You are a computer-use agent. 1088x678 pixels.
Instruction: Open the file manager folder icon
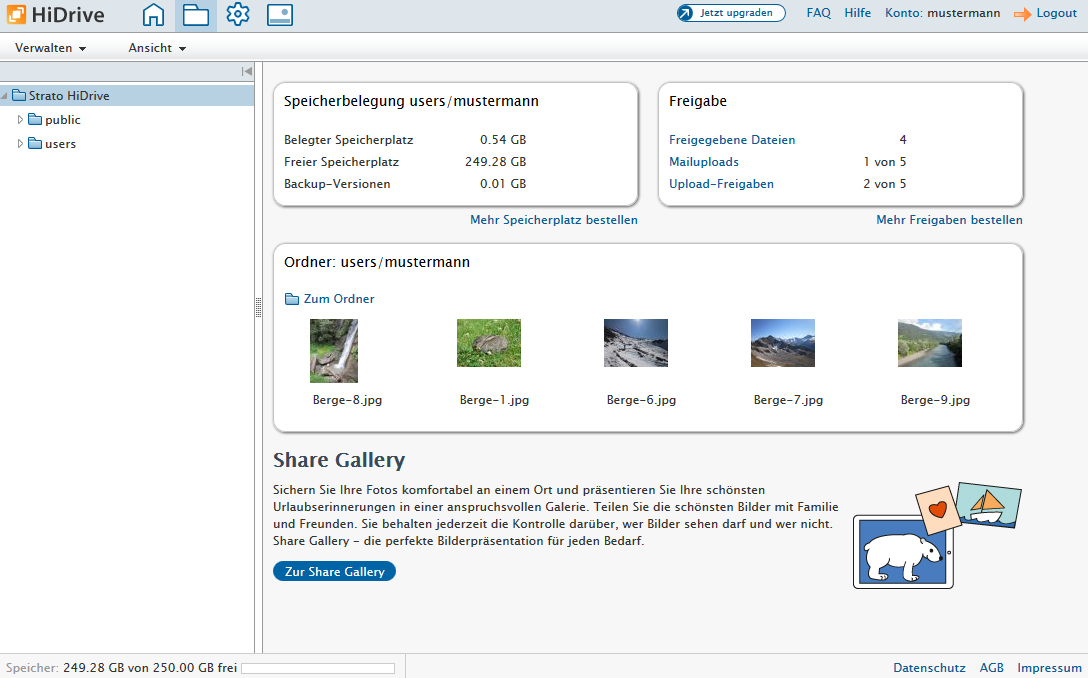click(x=196, y=15)
